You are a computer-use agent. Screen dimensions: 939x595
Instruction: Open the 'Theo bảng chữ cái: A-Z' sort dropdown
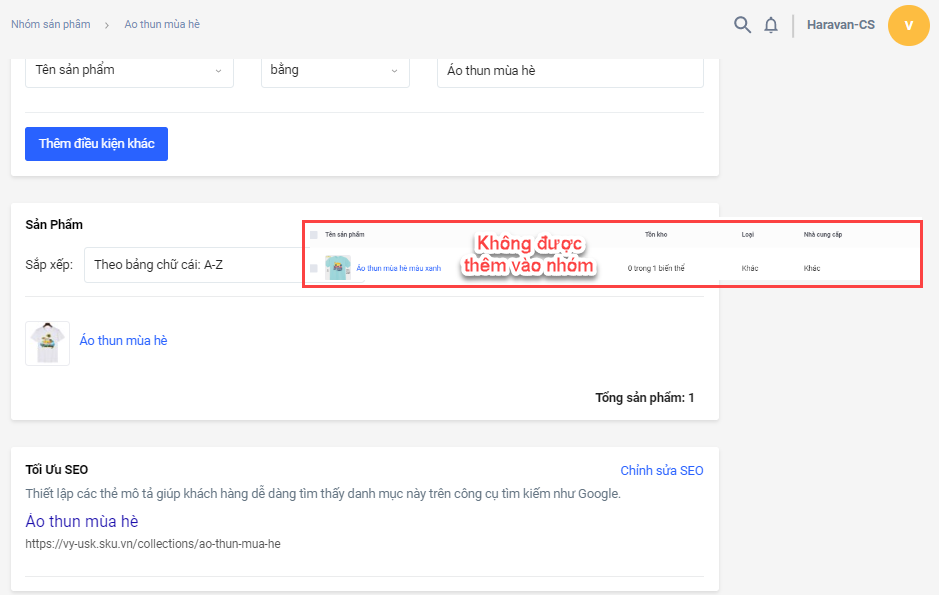point(190,265)
